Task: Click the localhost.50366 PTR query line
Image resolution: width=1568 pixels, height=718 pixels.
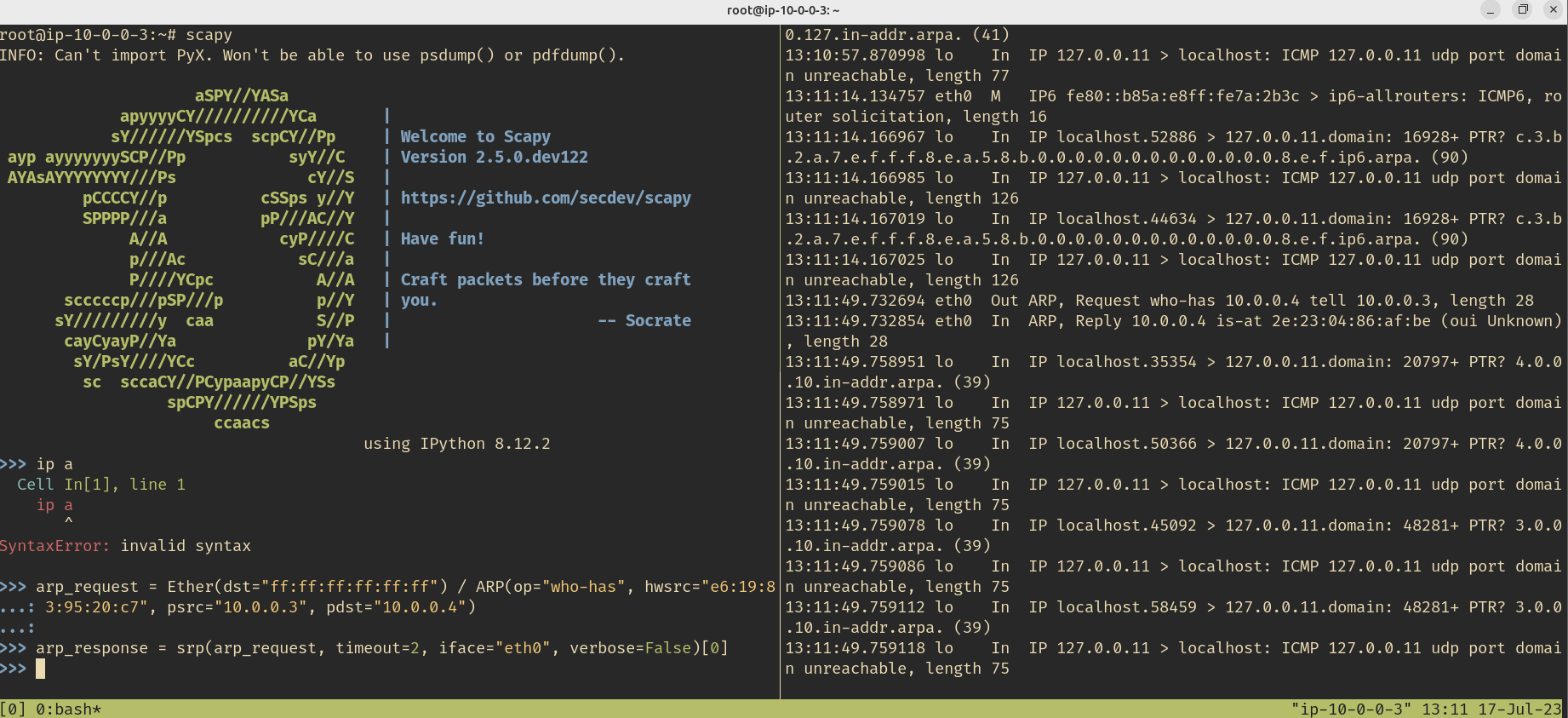Action: (x=1174, y=453)
